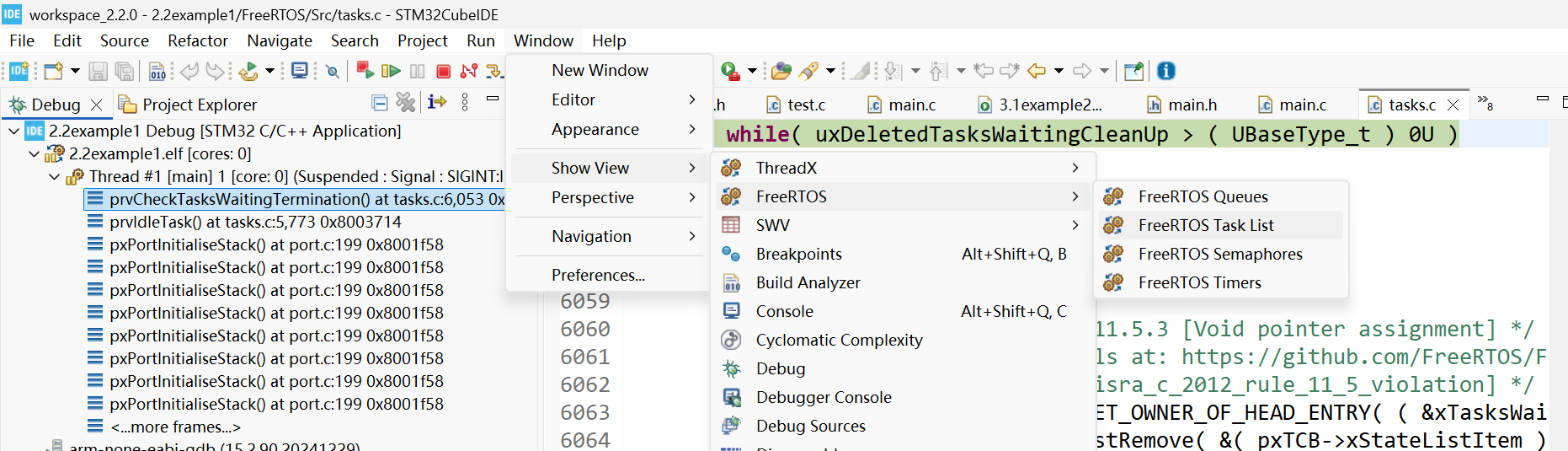Click the Save toolbar icon

[98, 72]
